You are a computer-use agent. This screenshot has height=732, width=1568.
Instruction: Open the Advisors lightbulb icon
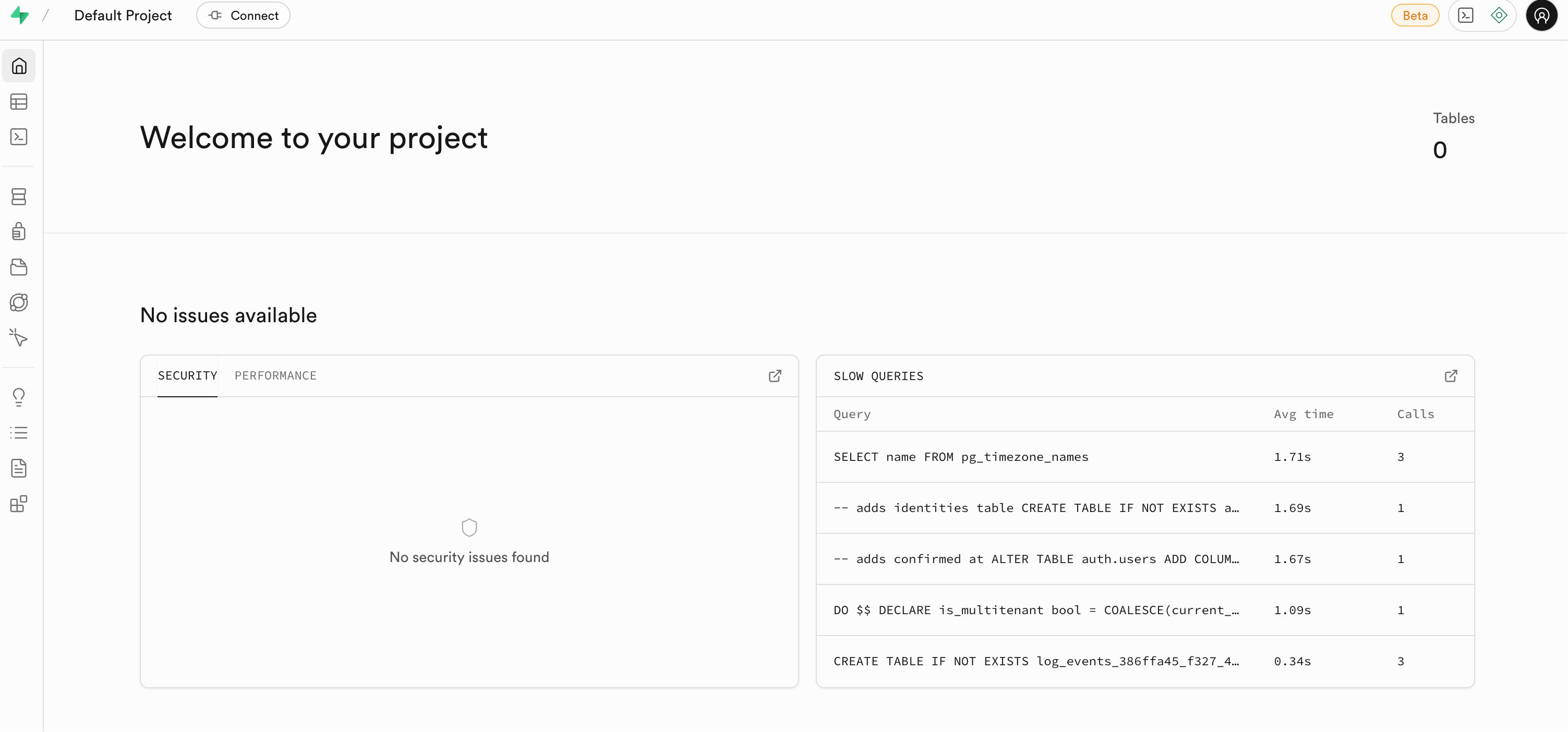19,397
